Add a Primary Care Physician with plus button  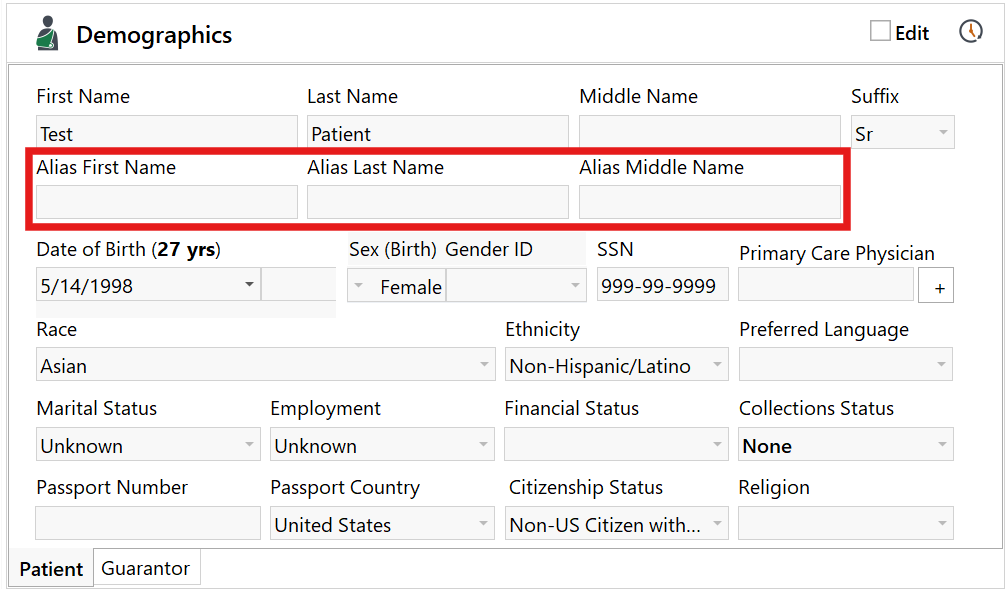937,287
